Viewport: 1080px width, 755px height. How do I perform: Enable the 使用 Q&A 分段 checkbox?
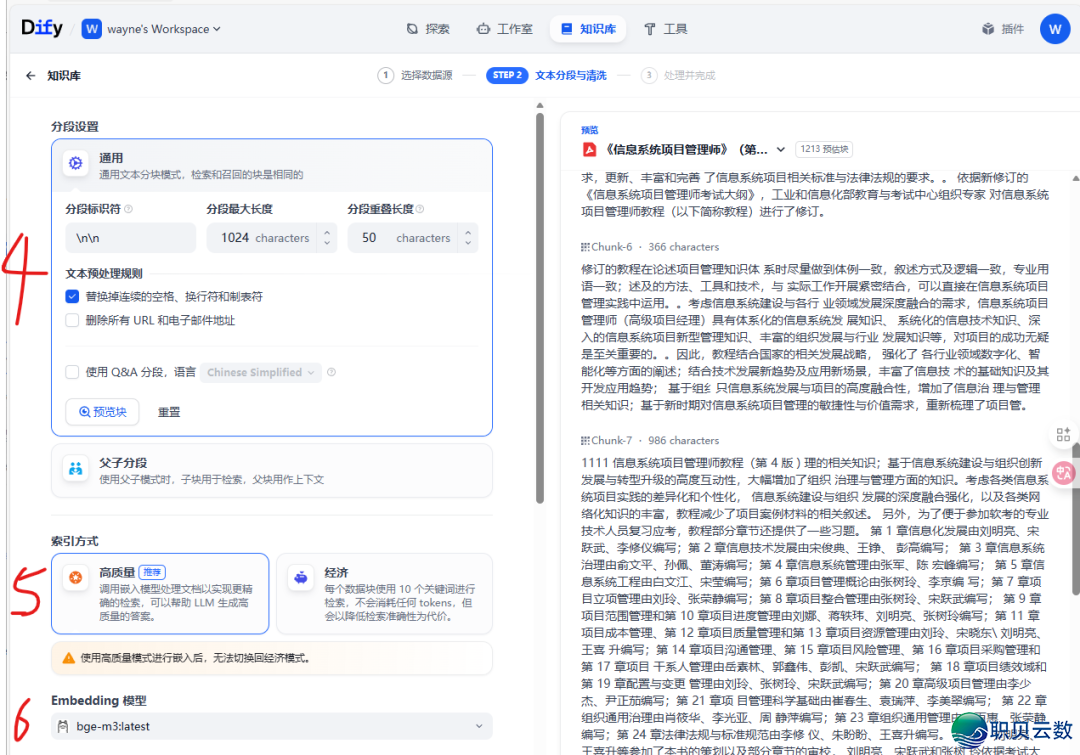click(x=71, y=372)
